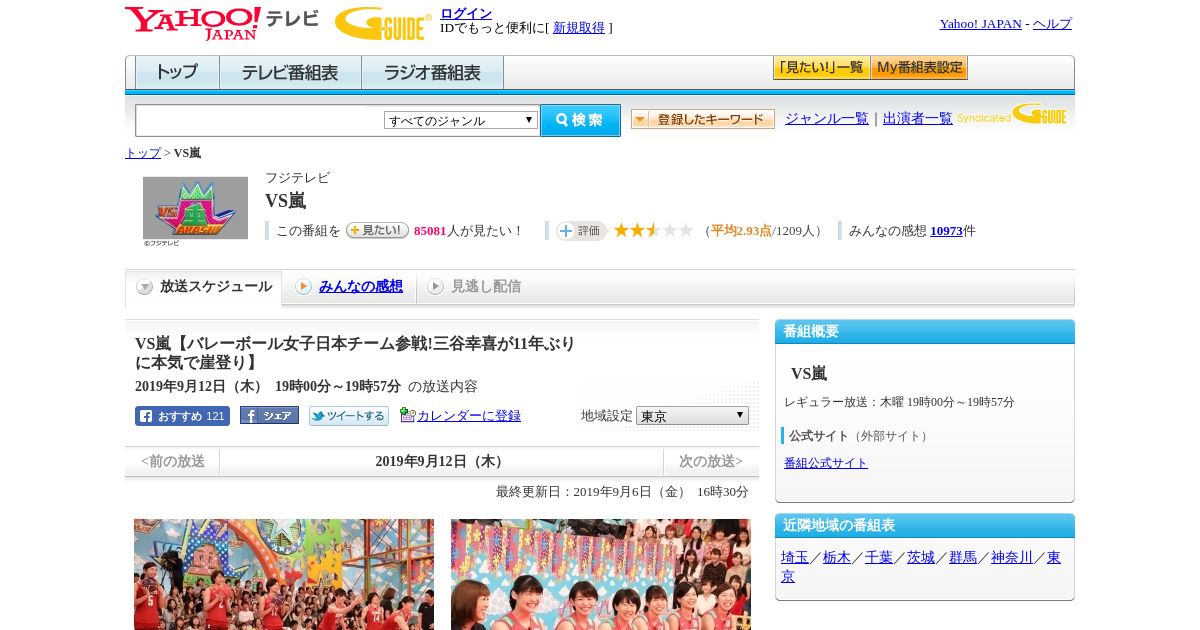
Task: Switch to the みんなの感想 tab
Action: (361, 287)
